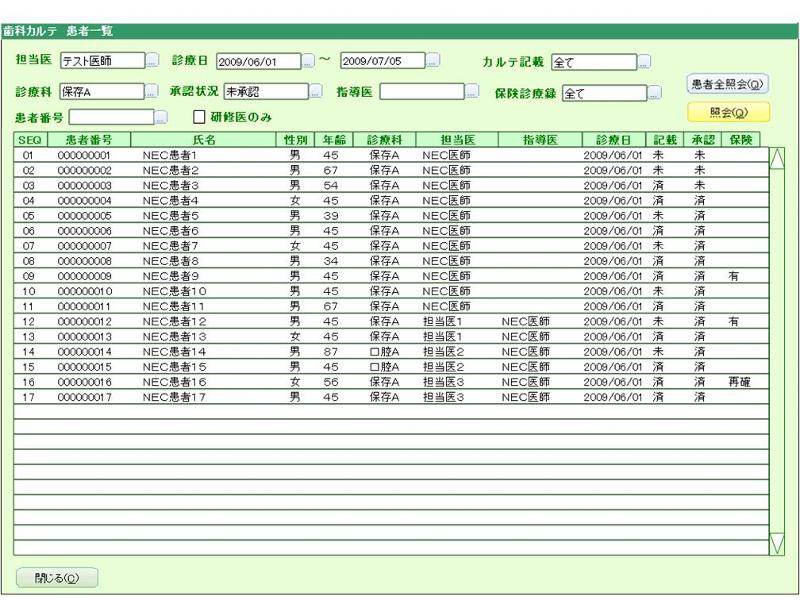Open the picker for the 診療日 start date

308,62
